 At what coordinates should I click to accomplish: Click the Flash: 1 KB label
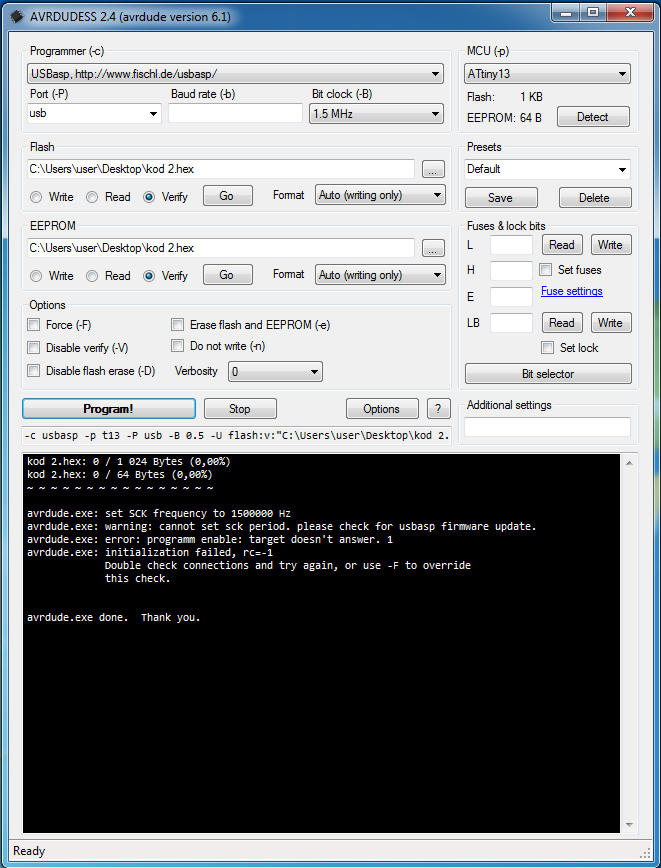505,97
